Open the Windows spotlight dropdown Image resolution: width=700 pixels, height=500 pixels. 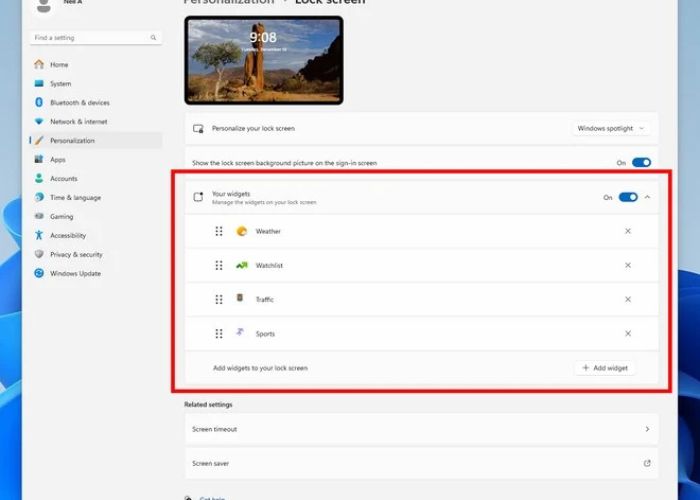tap(612, 128)
